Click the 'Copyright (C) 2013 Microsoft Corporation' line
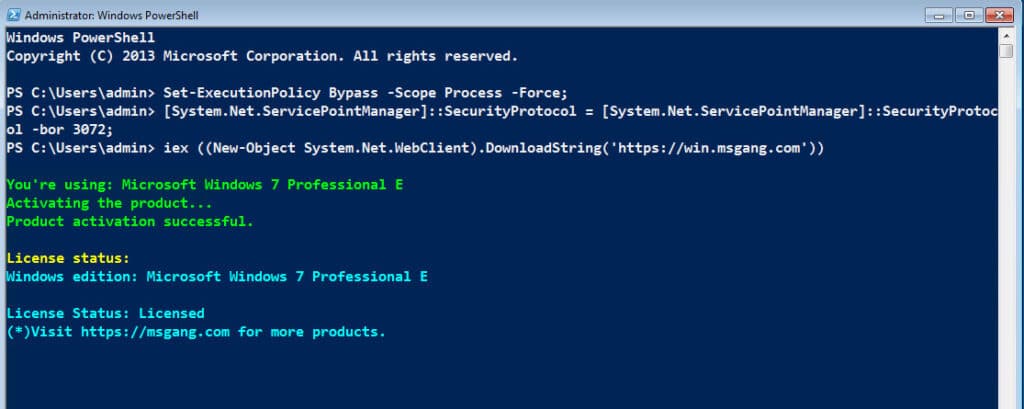The image size is (1024, 409). click(263, 55)
